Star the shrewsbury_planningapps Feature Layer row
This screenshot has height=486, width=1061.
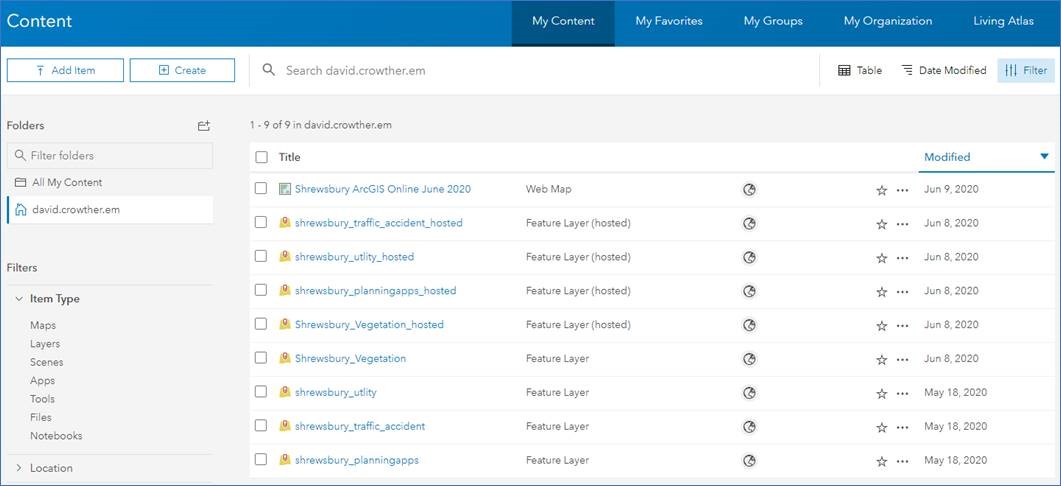click(x=881, y=461)
